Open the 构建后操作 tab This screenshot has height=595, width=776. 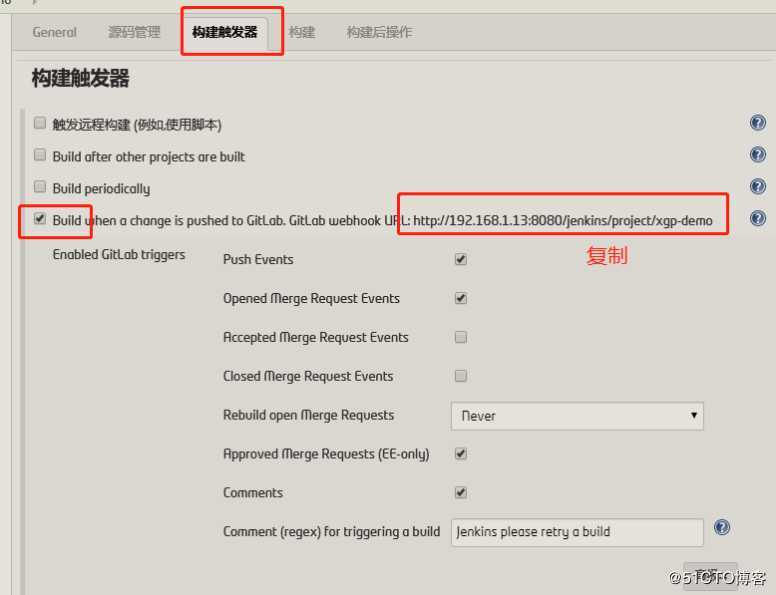pos(380,32)
